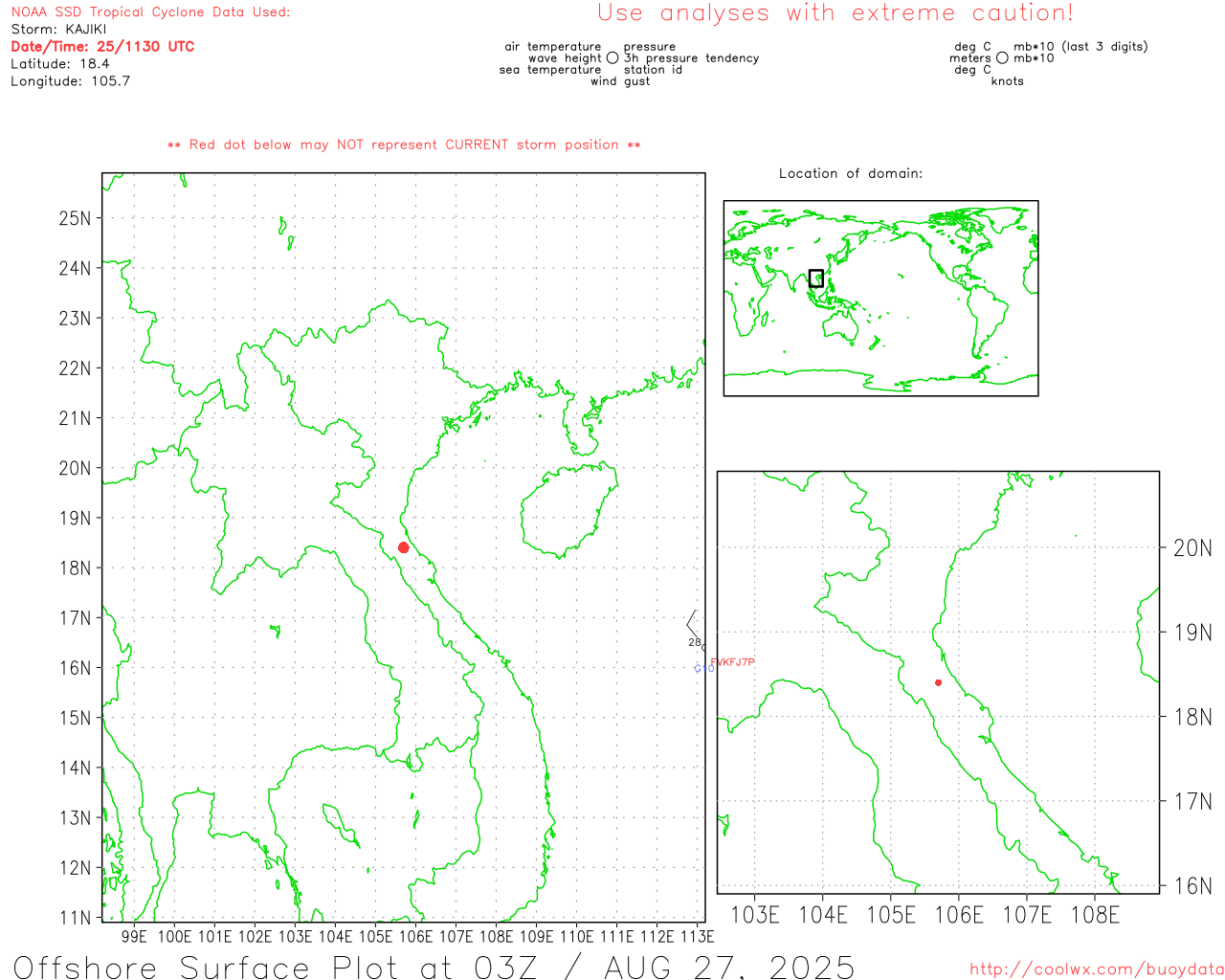Viewport: 1225px width, 980px height.
Task: Click 'Latitude: 18.4' text
Action: click(60, 64)
